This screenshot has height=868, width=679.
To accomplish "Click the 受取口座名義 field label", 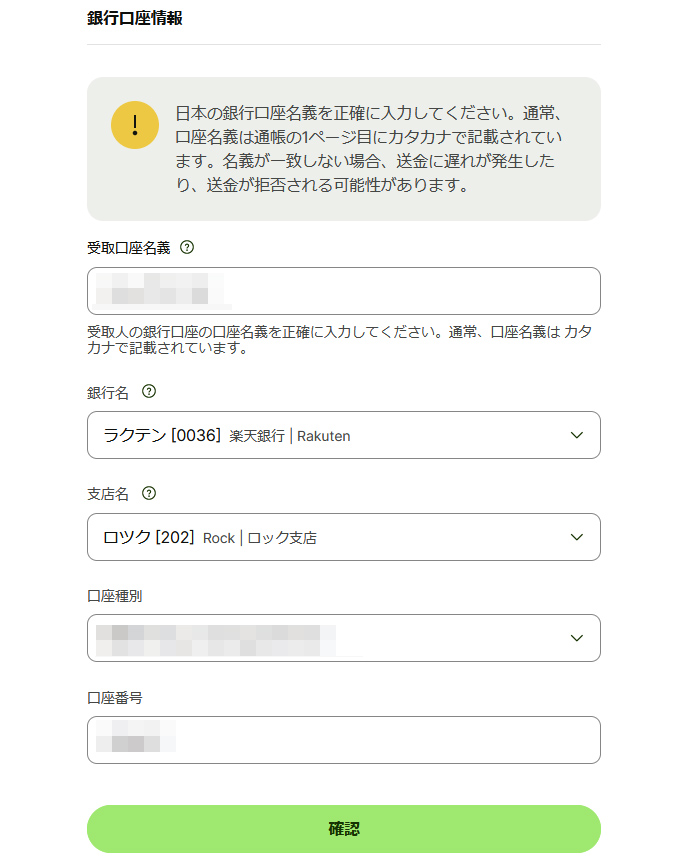I will 129,248.
